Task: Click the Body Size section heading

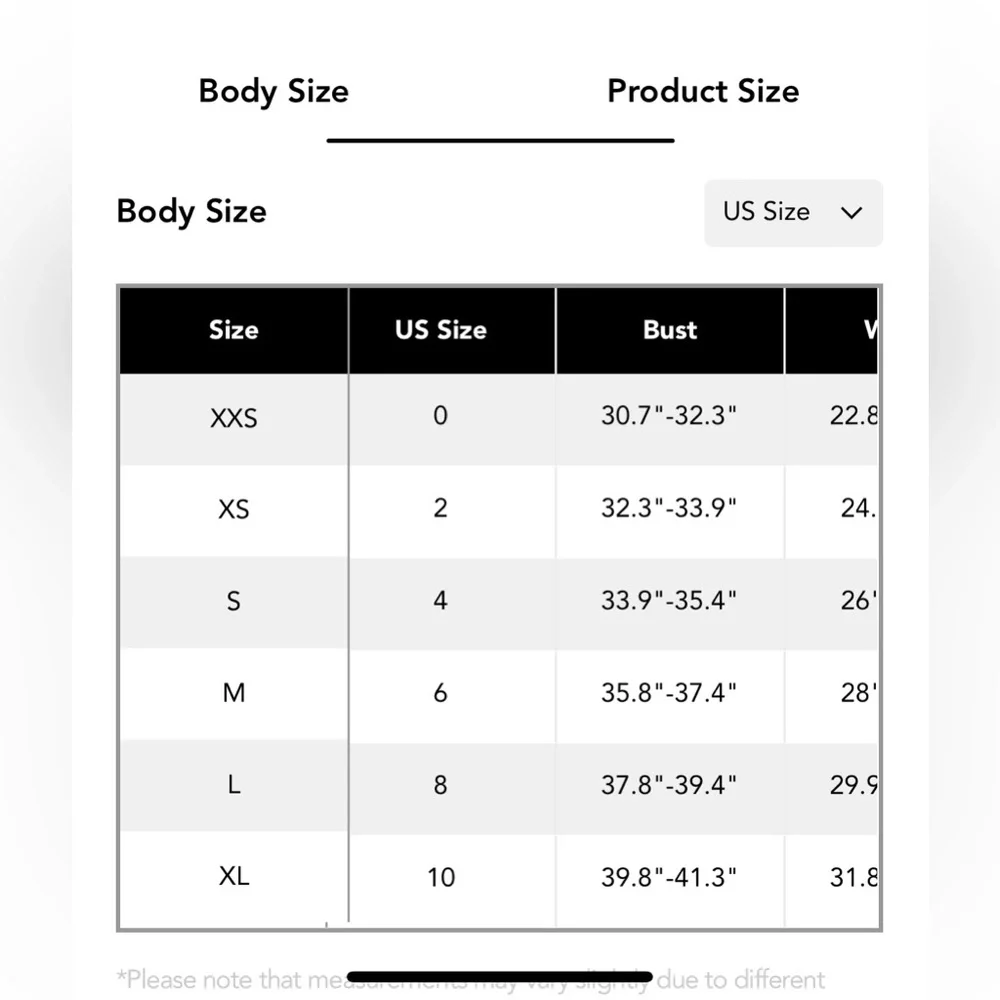Action: [x=191, y=212]
